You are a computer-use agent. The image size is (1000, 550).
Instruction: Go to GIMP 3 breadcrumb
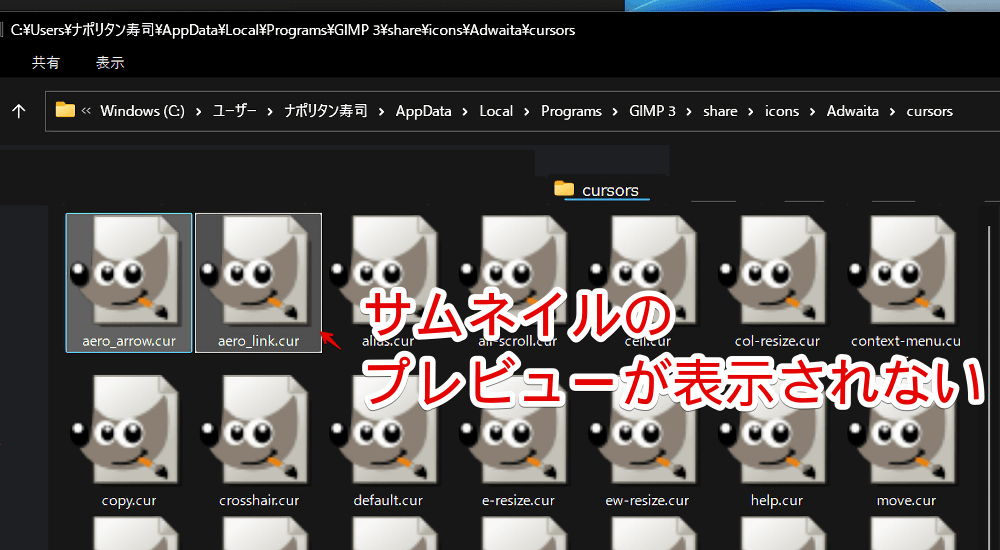click(x=652, y=111)
